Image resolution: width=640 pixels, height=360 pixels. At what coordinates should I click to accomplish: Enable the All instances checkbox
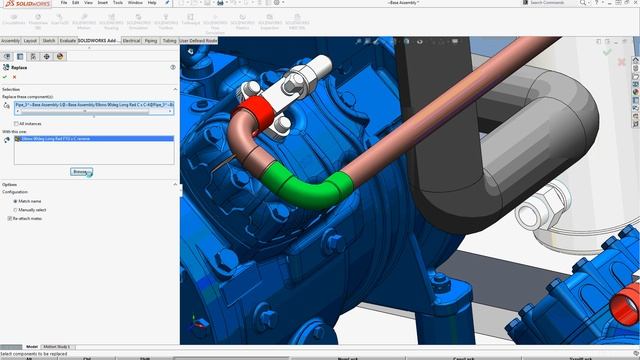(16, 124)
